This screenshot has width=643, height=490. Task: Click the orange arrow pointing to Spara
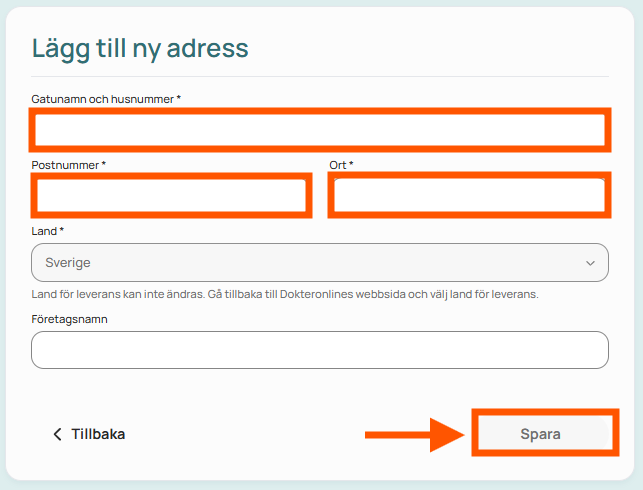tap(415, 435)
